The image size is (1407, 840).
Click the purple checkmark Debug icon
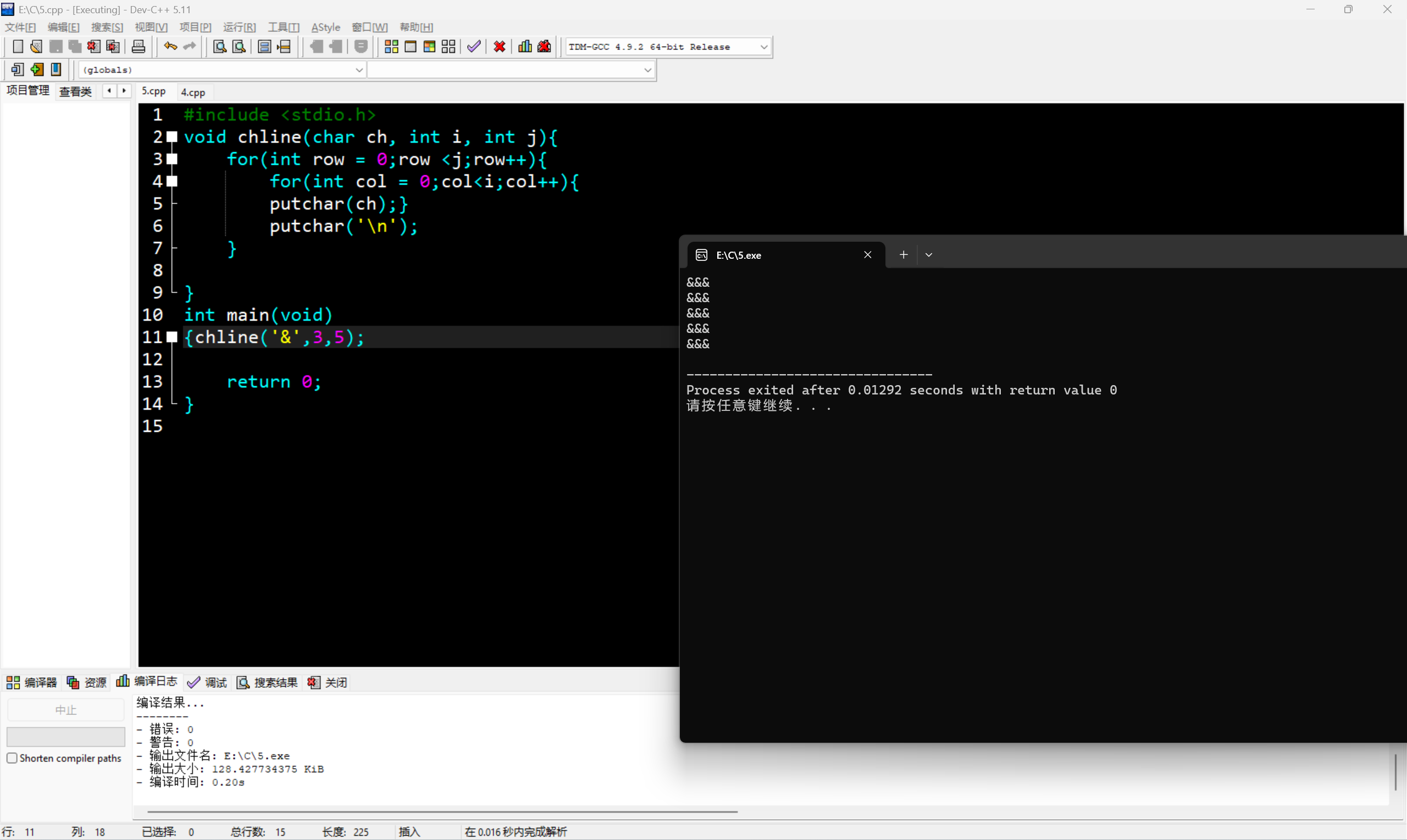point(474,46)
